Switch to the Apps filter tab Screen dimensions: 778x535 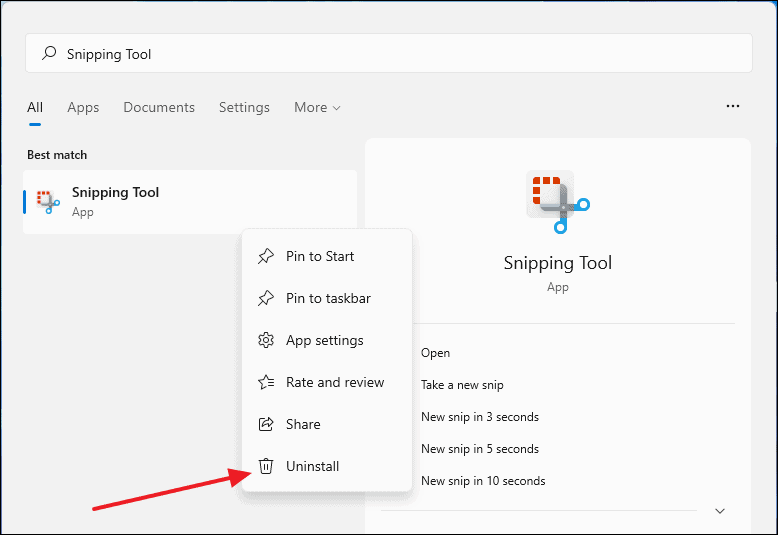(83, 107)
